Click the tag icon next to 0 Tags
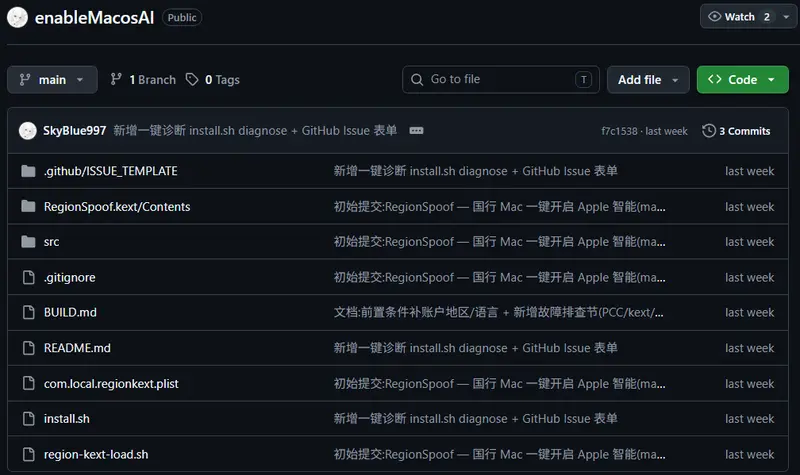This screenshot has width=800, height=475. [192, 80]
